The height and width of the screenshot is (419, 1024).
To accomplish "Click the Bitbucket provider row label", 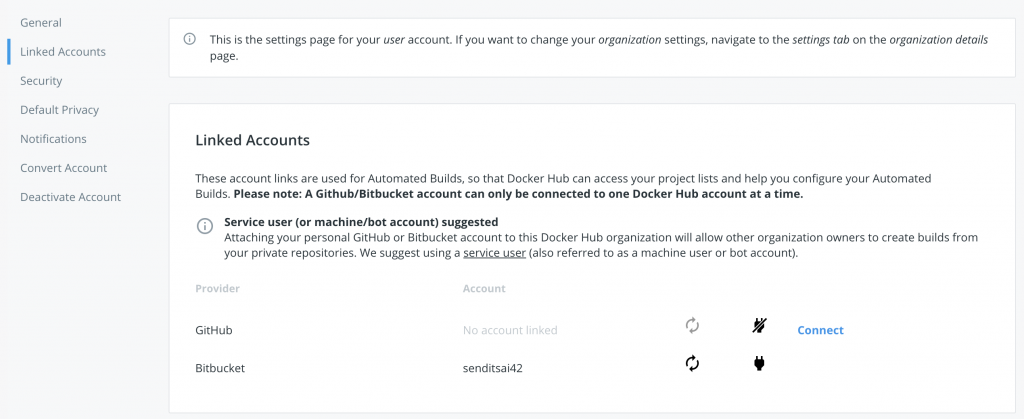I will [x=220, y=367].
